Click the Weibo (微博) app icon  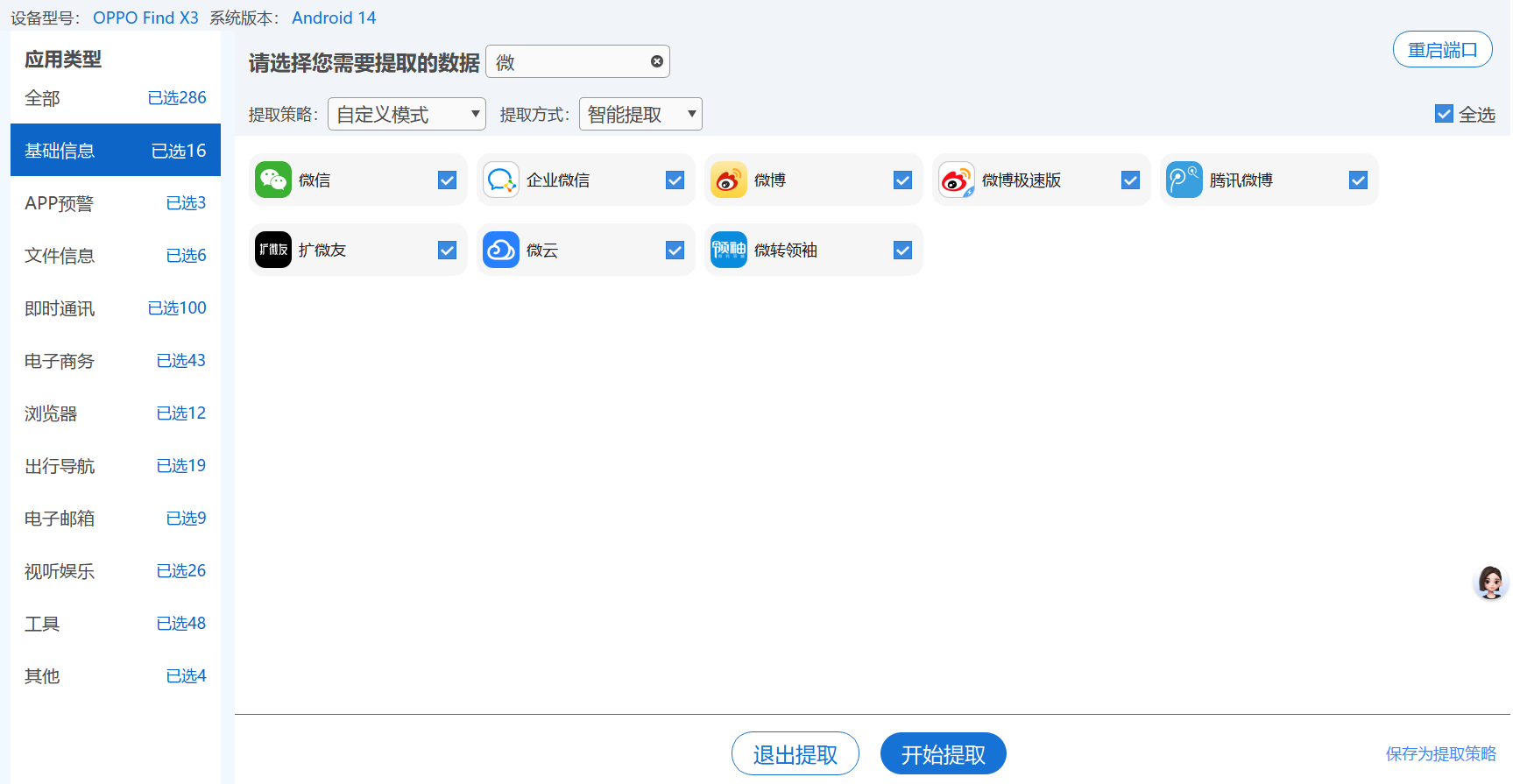pos(728,180)
